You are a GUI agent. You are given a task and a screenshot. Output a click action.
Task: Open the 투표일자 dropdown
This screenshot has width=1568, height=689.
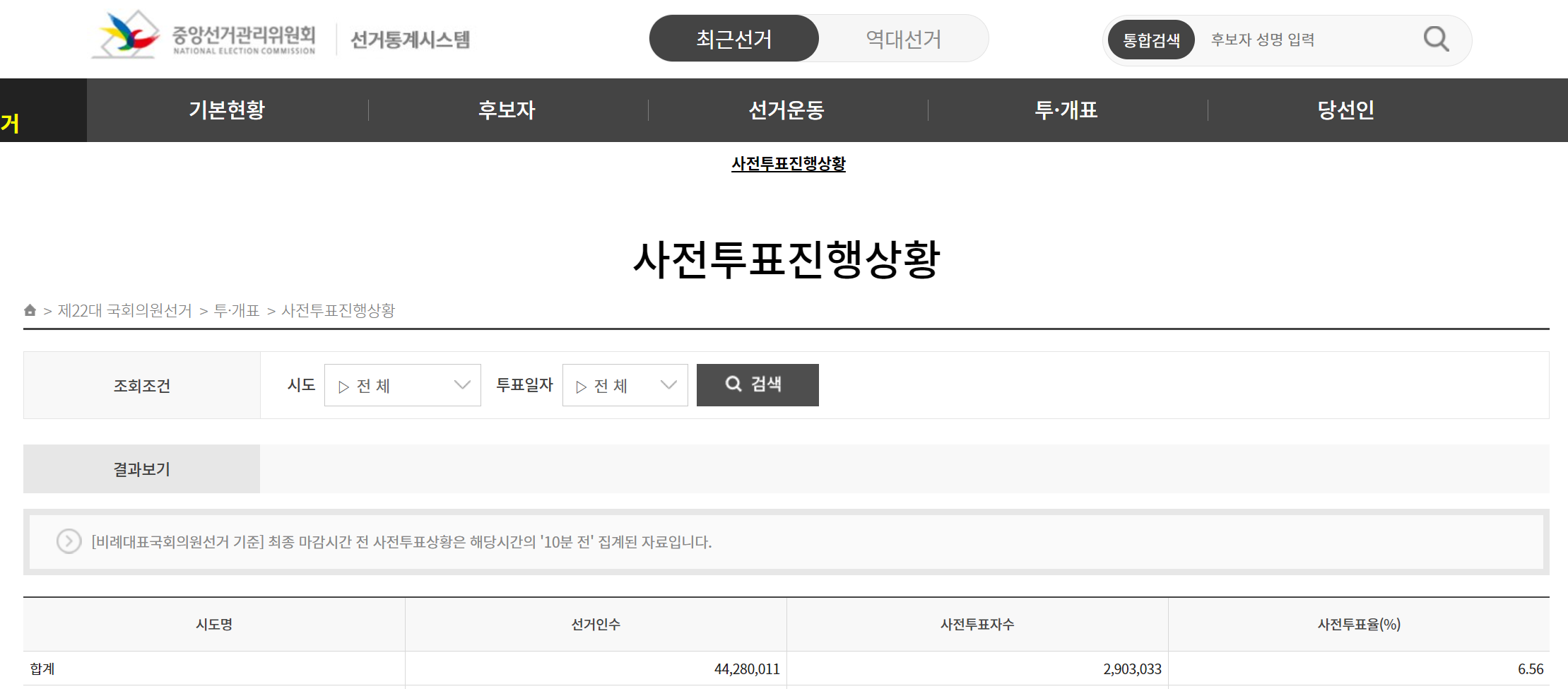tap(625, 385)
